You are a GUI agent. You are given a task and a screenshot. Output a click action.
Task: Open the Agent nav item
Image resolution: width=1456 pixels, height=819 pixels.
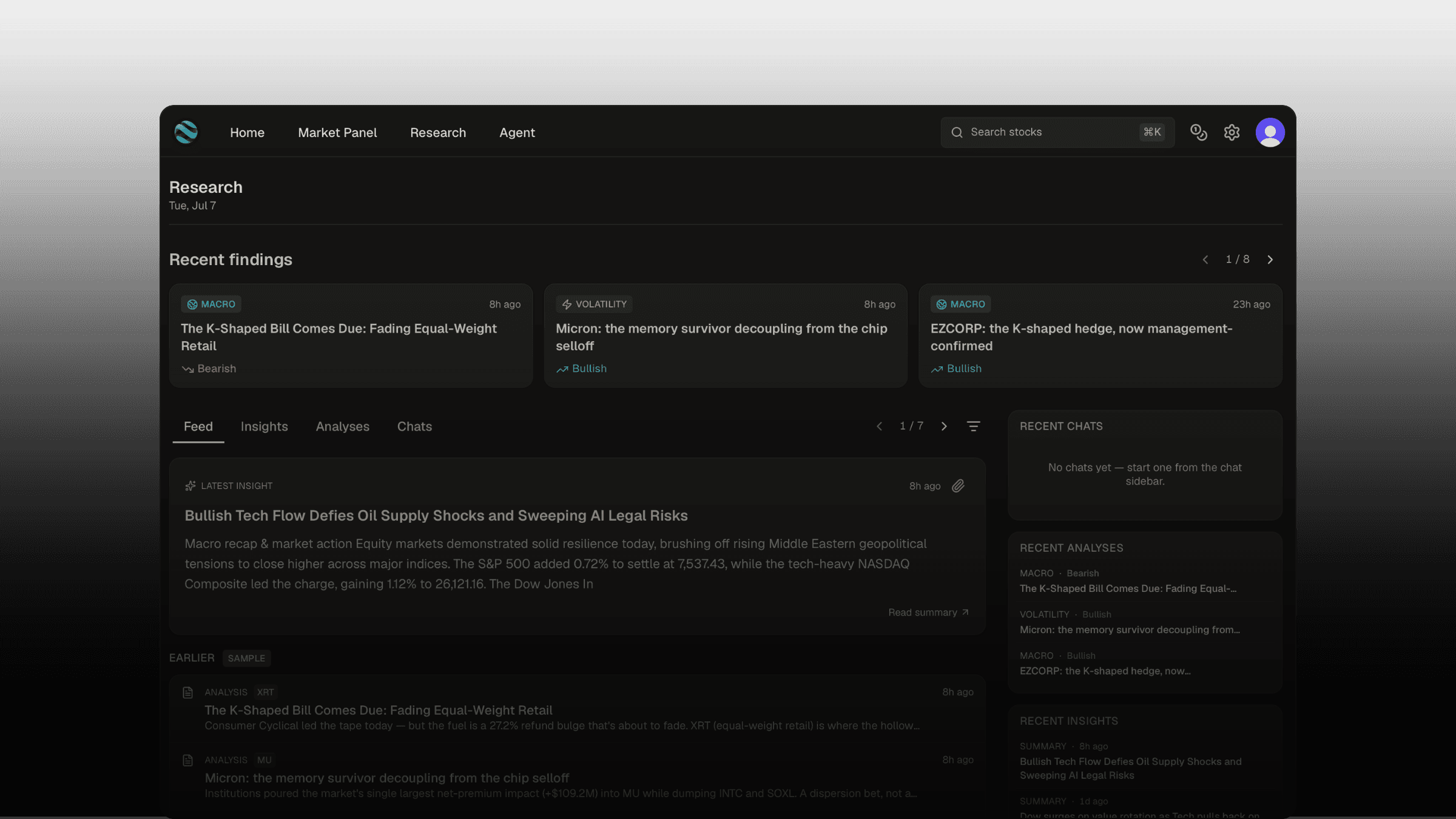[x=517, y=132]
